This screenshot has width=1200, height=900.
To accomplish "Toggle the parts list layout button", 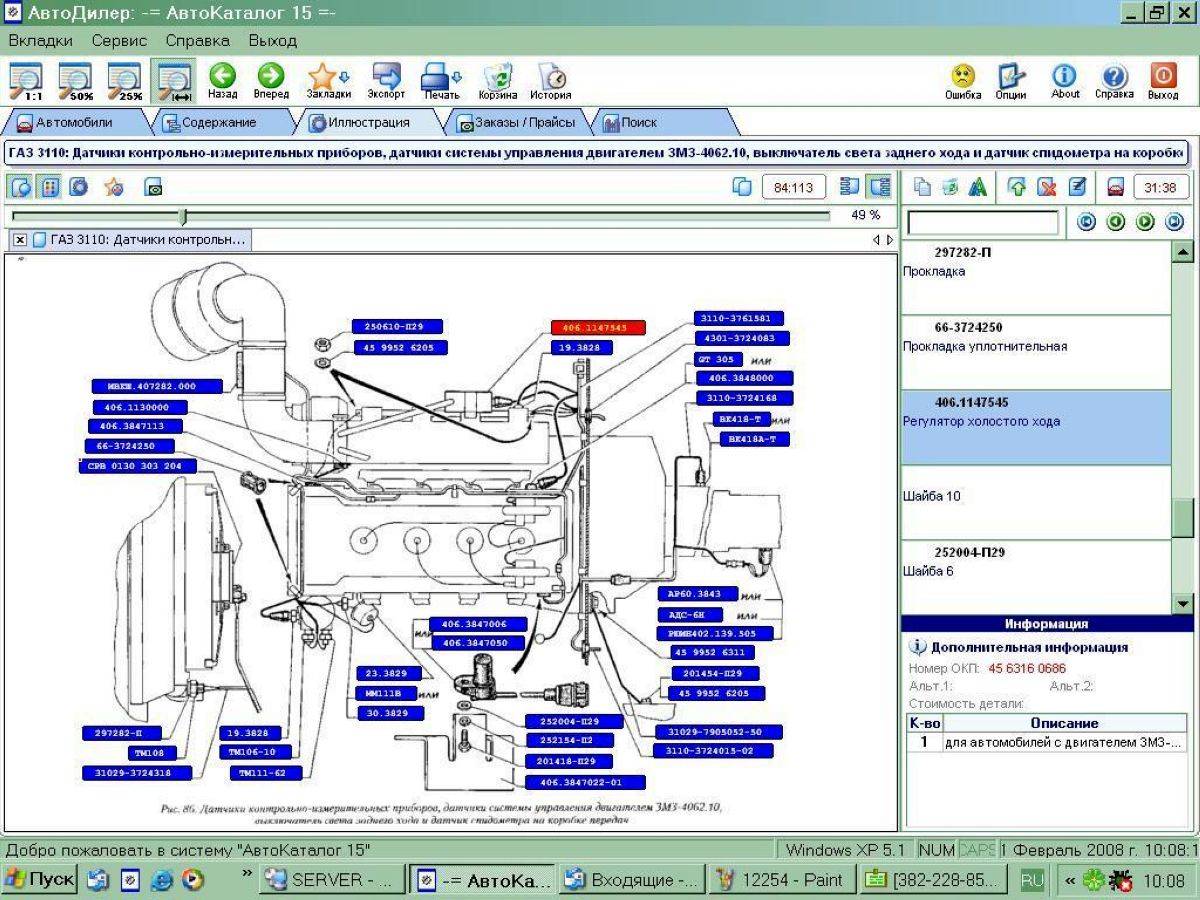I will [x=850, y=187].
